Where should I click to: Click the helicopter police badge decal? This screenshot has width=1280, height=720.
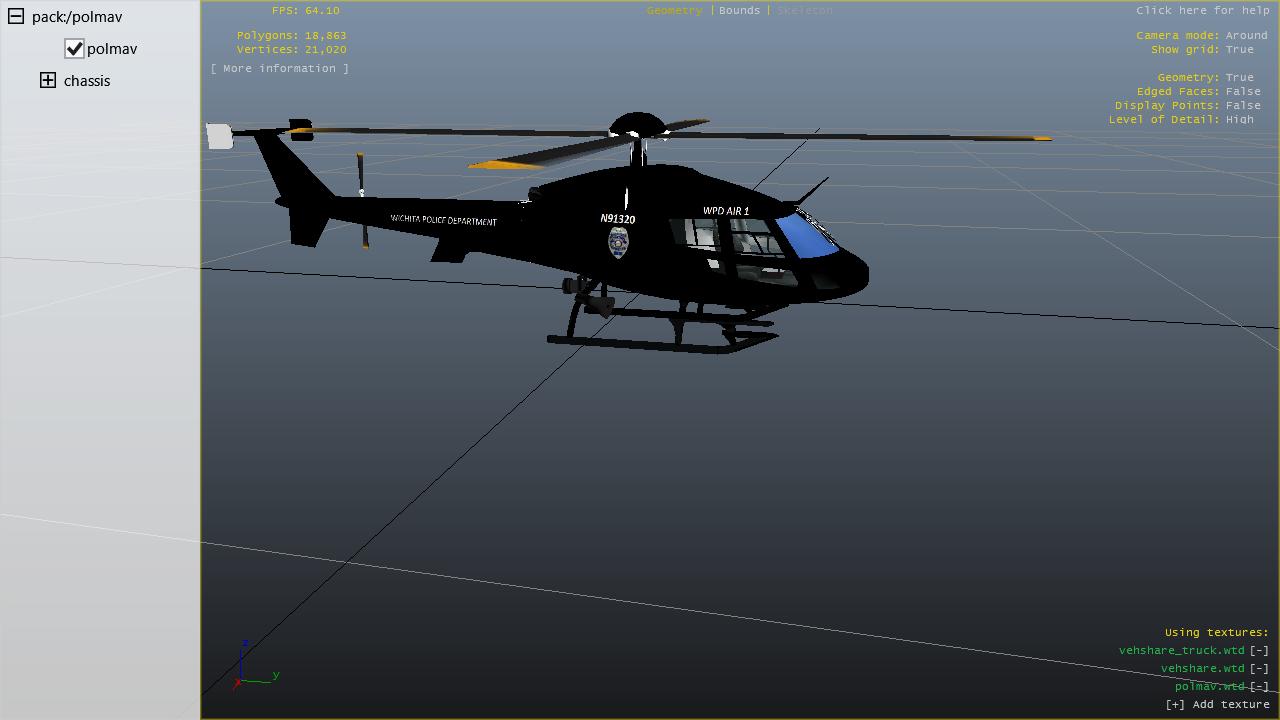(x=618, y=243)
